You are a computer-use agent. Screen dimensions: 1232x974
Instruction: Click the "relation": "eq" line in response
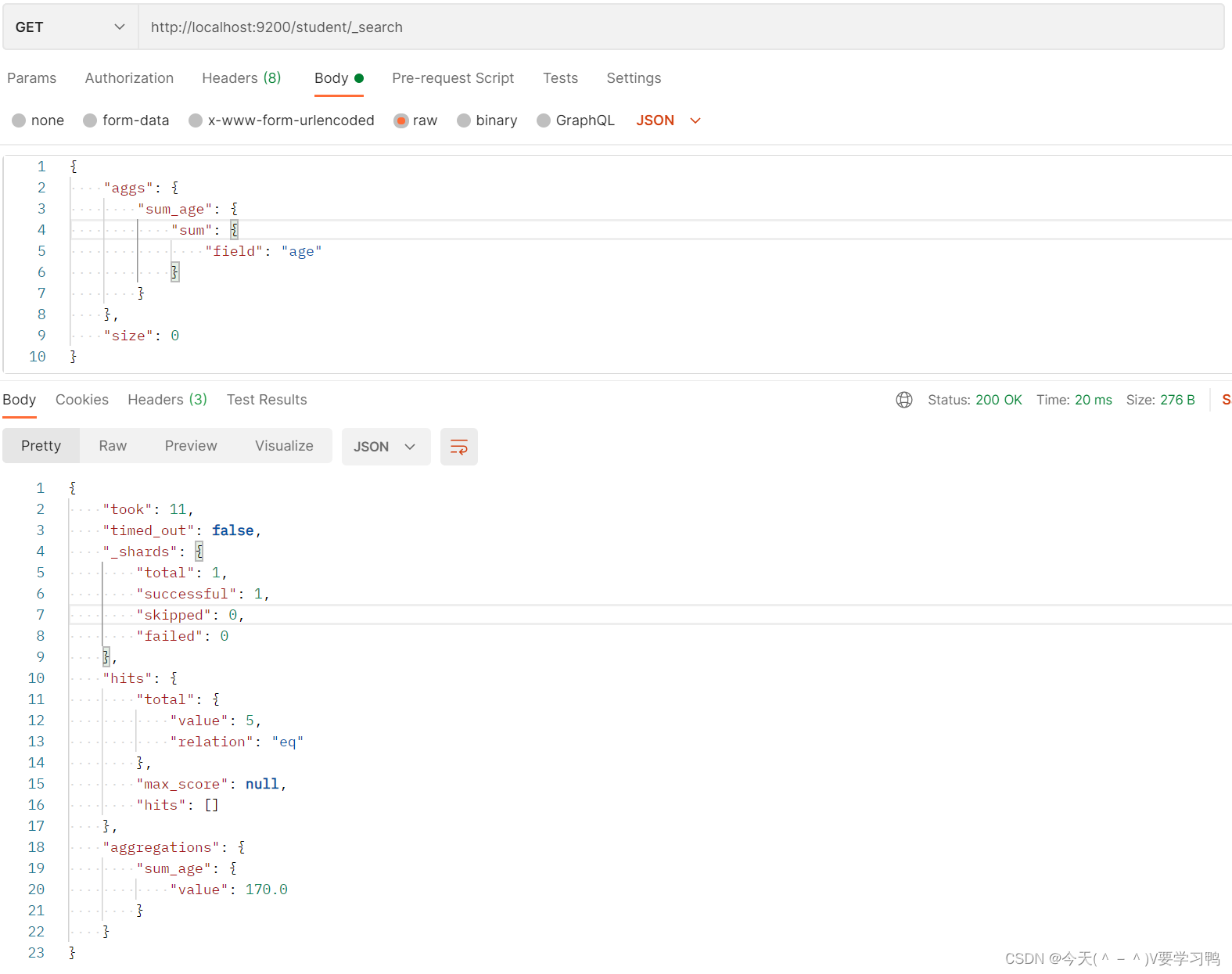click(x=237, y=742)
